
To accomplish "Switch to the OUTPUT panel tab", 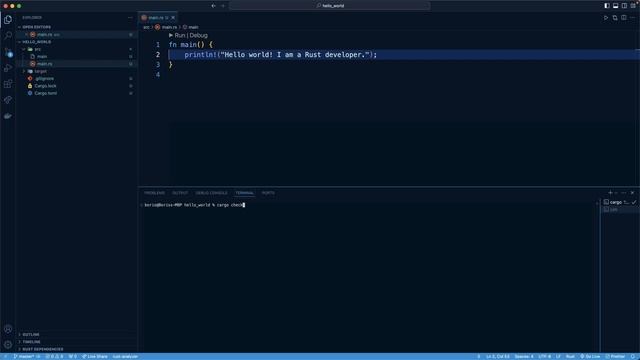I will tap(180, 193).
